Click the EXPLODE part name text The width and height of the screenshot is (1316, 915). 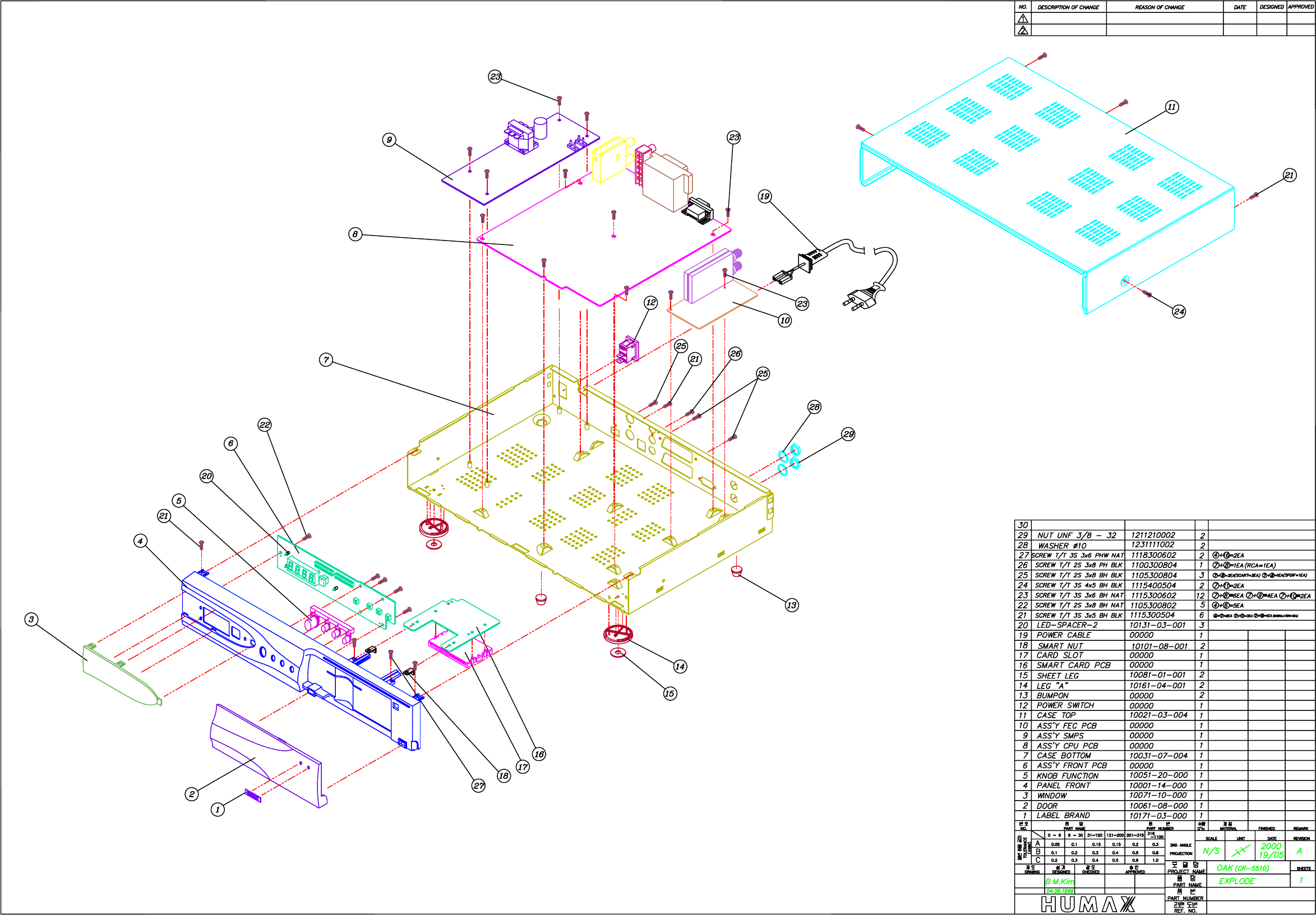coord(1236,881)
